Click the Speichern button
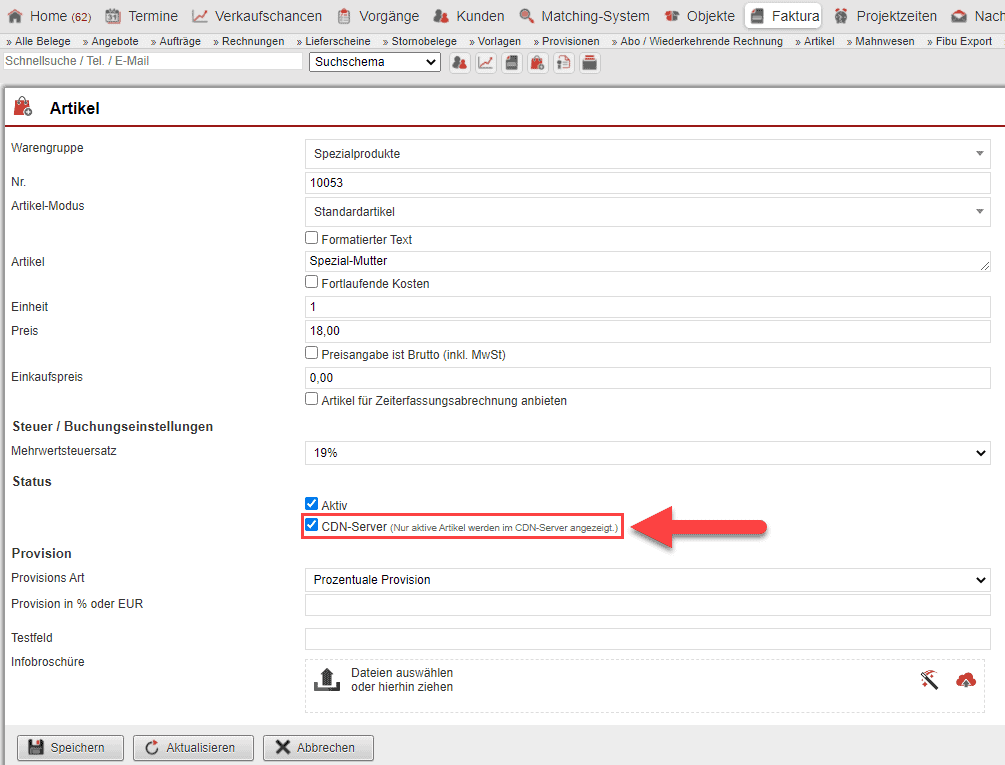1005x765 pixels. 69,747
